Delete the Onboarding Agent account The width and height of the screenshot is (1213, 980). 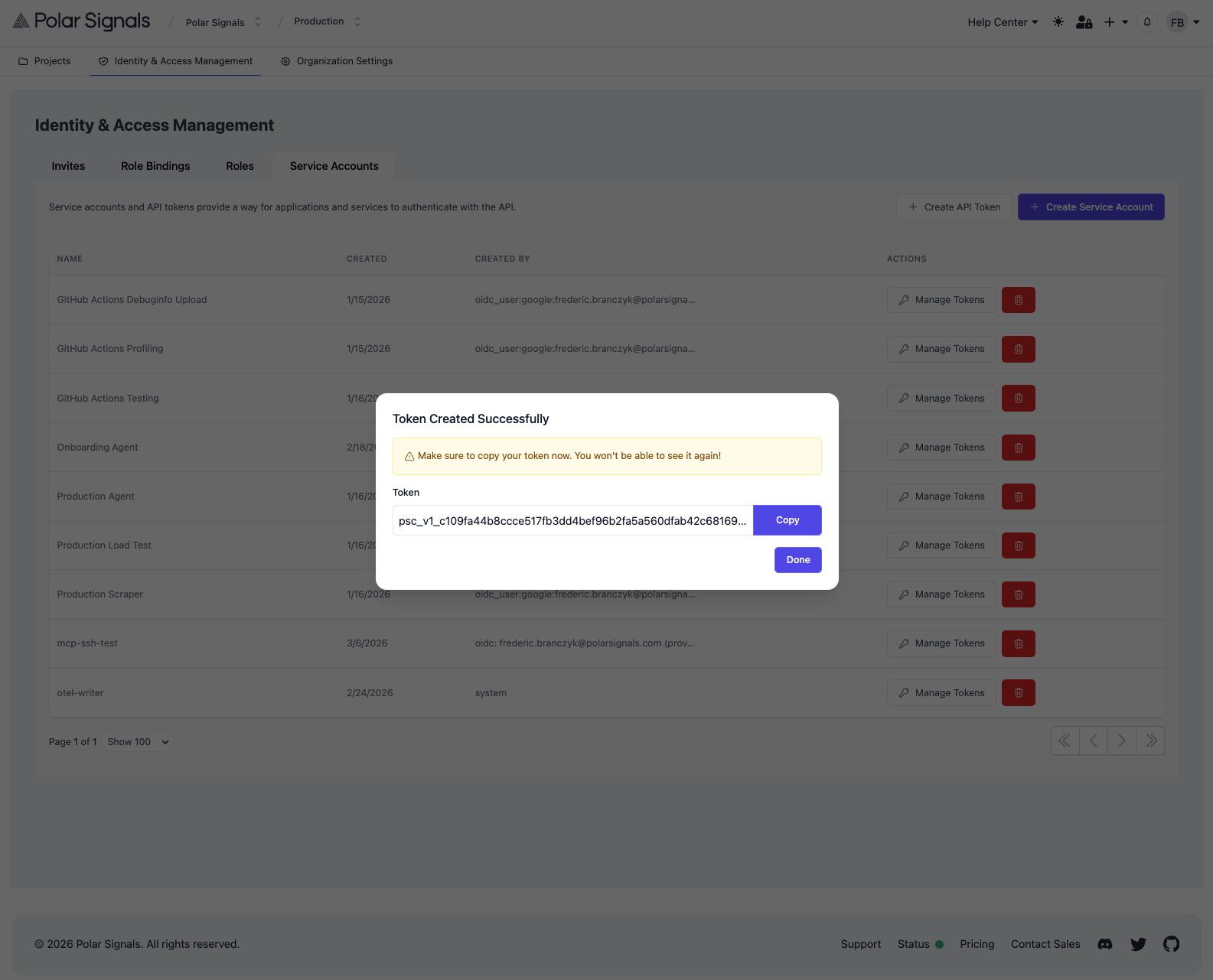click(x=1018, y=448)
